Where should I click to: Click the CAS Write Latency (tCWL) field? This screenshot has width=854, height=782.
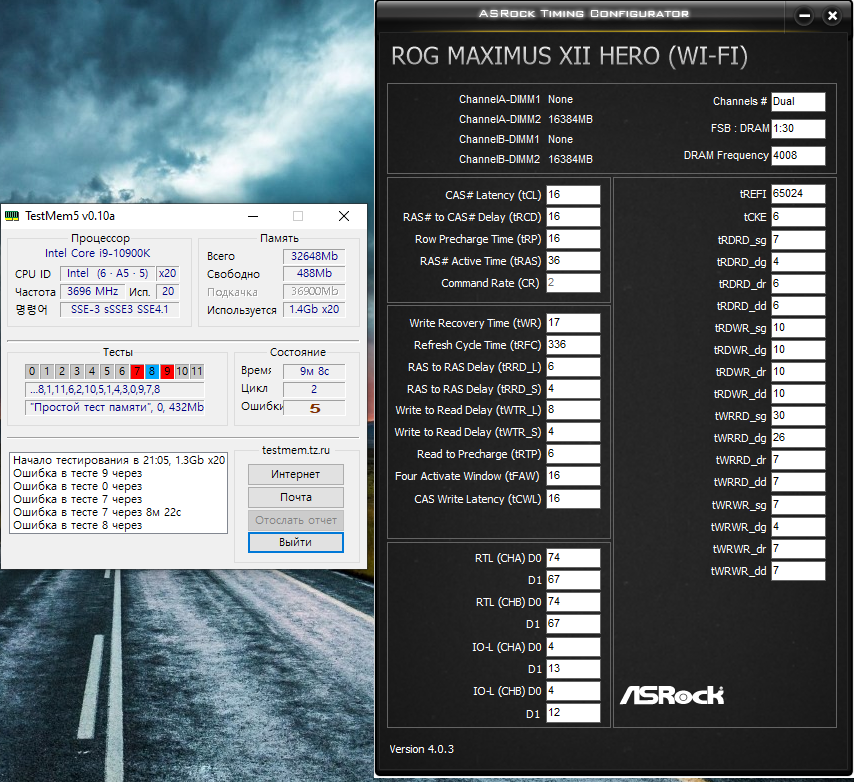pyautogui.click(x=573, y=499)
